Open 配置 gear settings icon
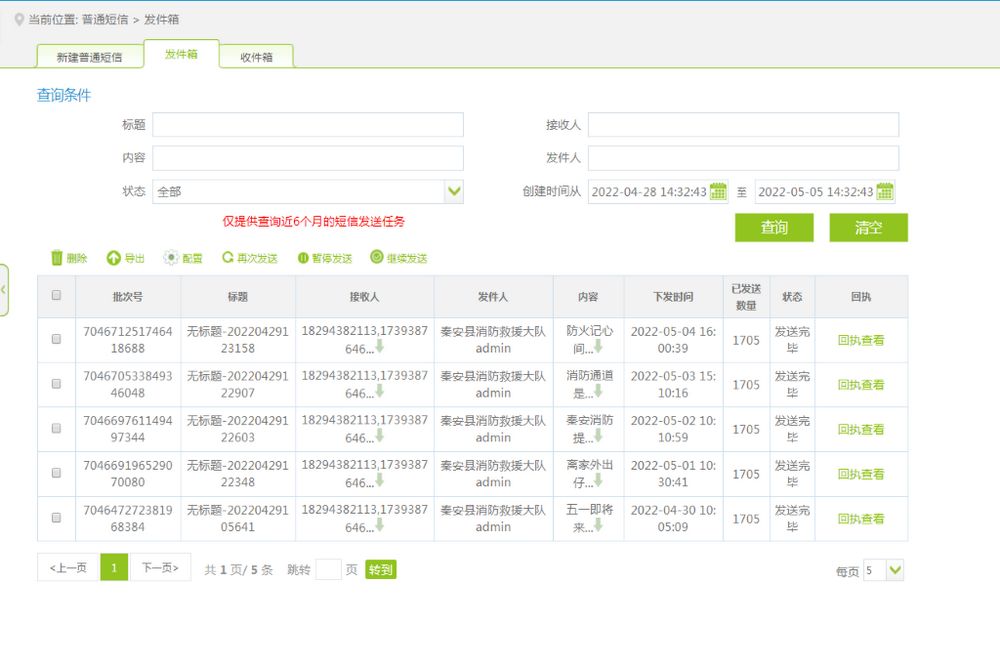Image resolution: width=1000 pixels, height=666 pixels. [x=171, y=258]
